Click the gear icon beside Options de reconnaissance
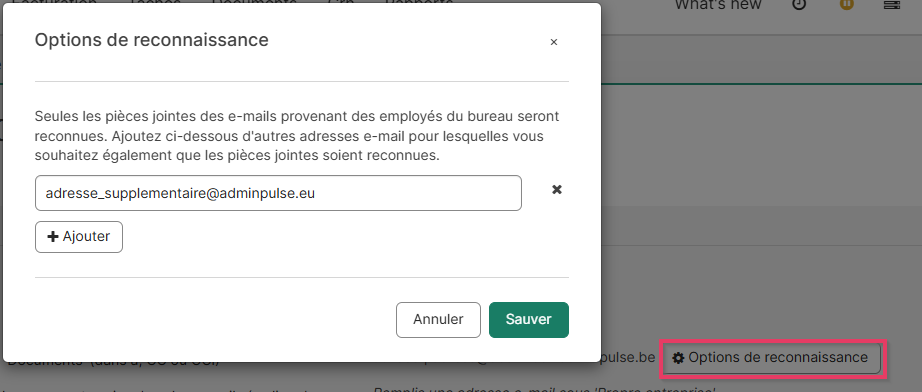 coord(678,357)
